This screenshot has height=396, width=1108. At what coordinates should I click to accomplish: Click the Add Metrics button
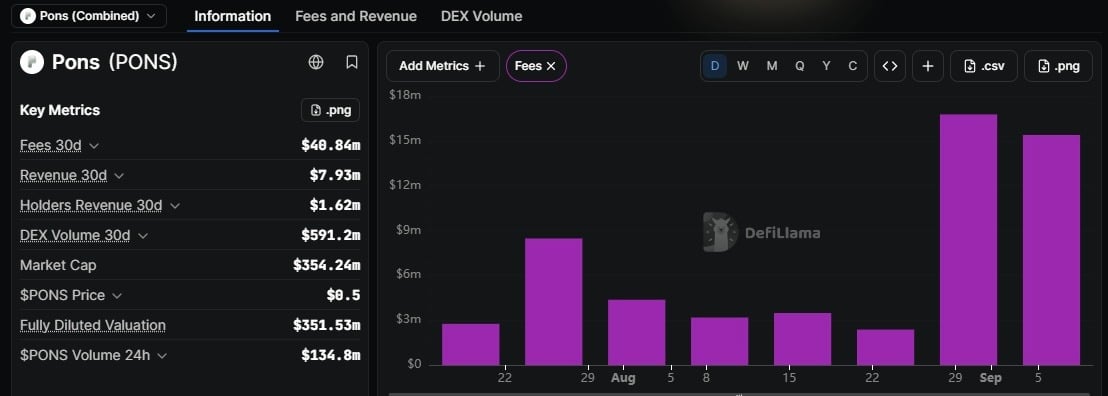pos(442,66)
